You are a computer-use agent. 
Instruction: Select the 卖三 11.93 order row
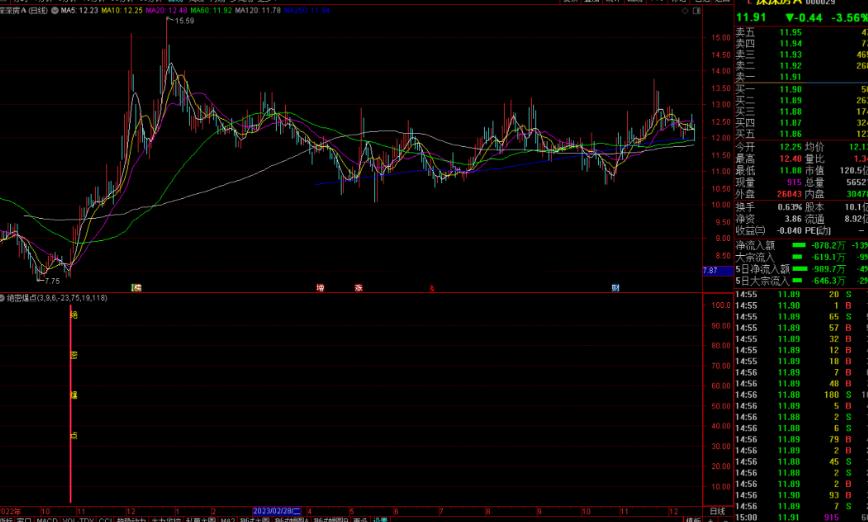coord(802,54)
